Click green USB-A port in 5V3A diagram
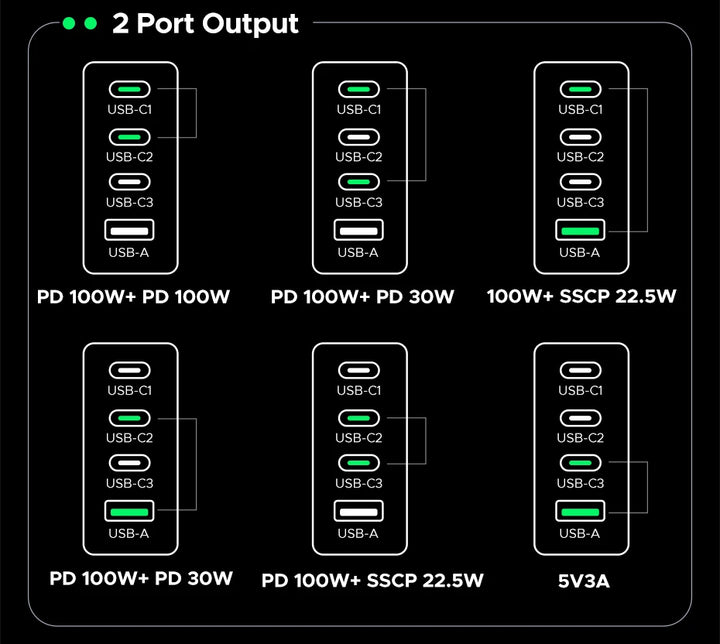Screen dimensions: 720x644 [x=580, y=511]
